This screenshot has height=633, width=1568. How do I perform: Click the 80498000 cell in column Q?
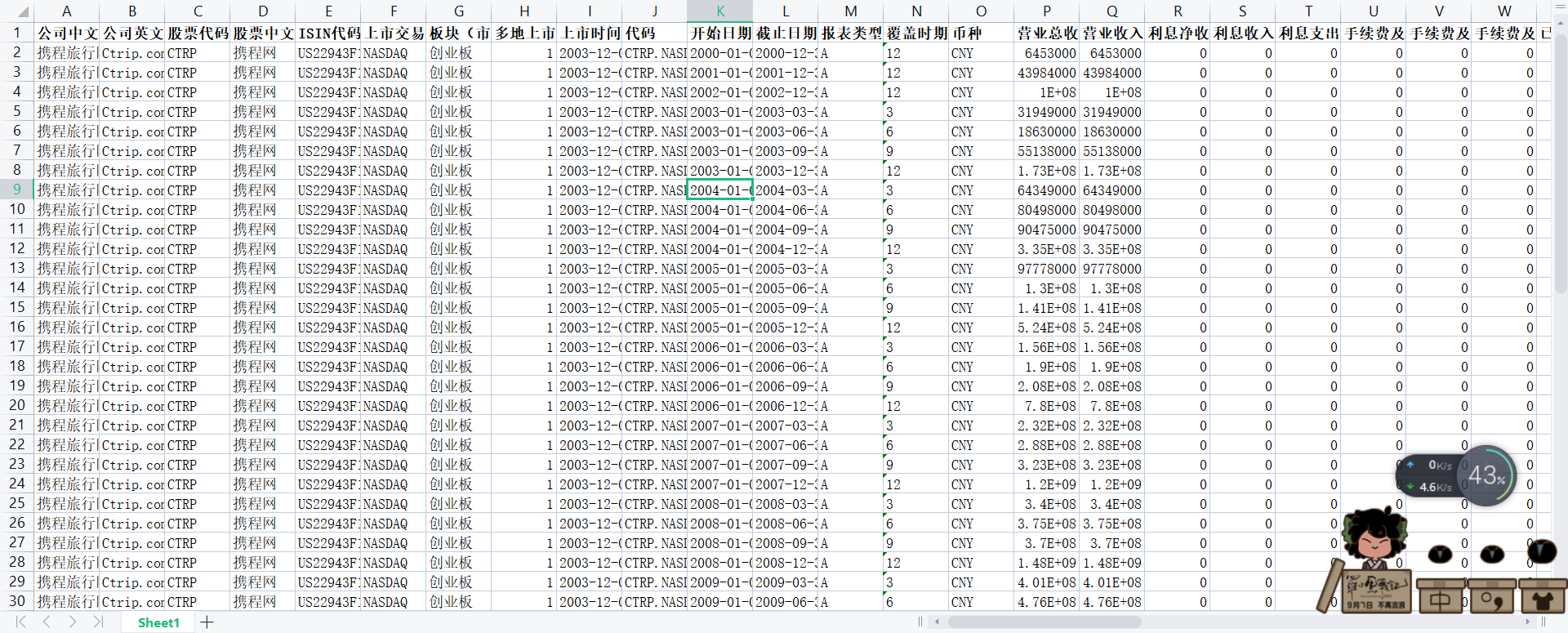click(1112, 209)
